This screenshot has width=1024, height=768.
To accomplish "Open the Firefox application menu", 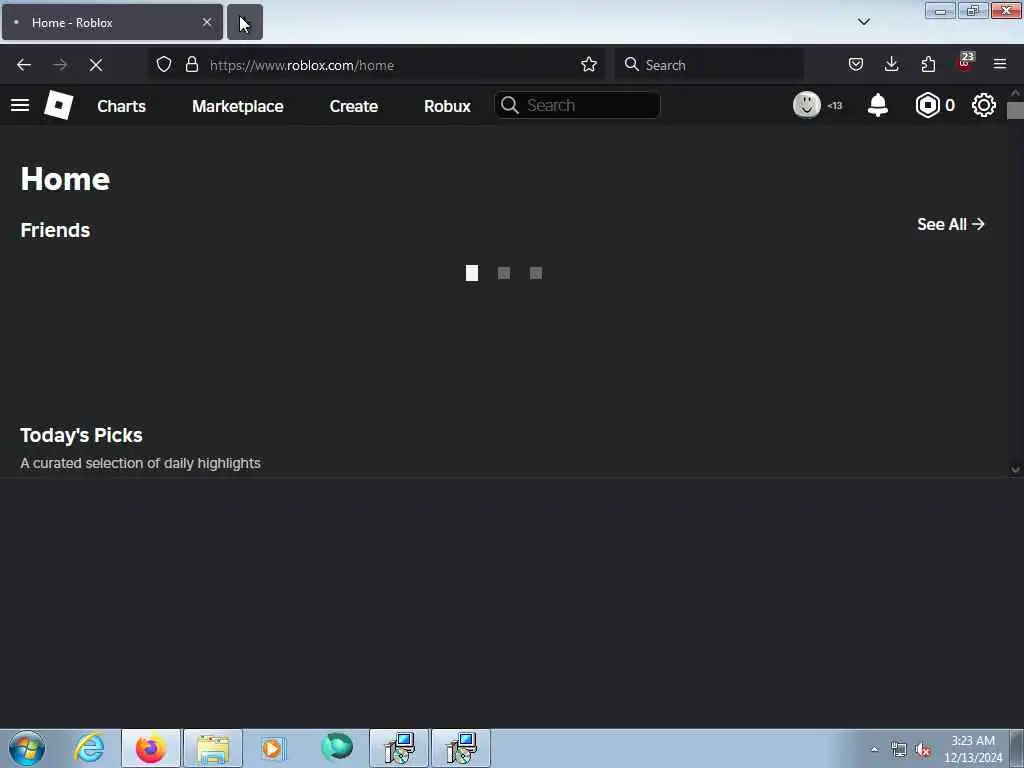I will pos(1000,64).
